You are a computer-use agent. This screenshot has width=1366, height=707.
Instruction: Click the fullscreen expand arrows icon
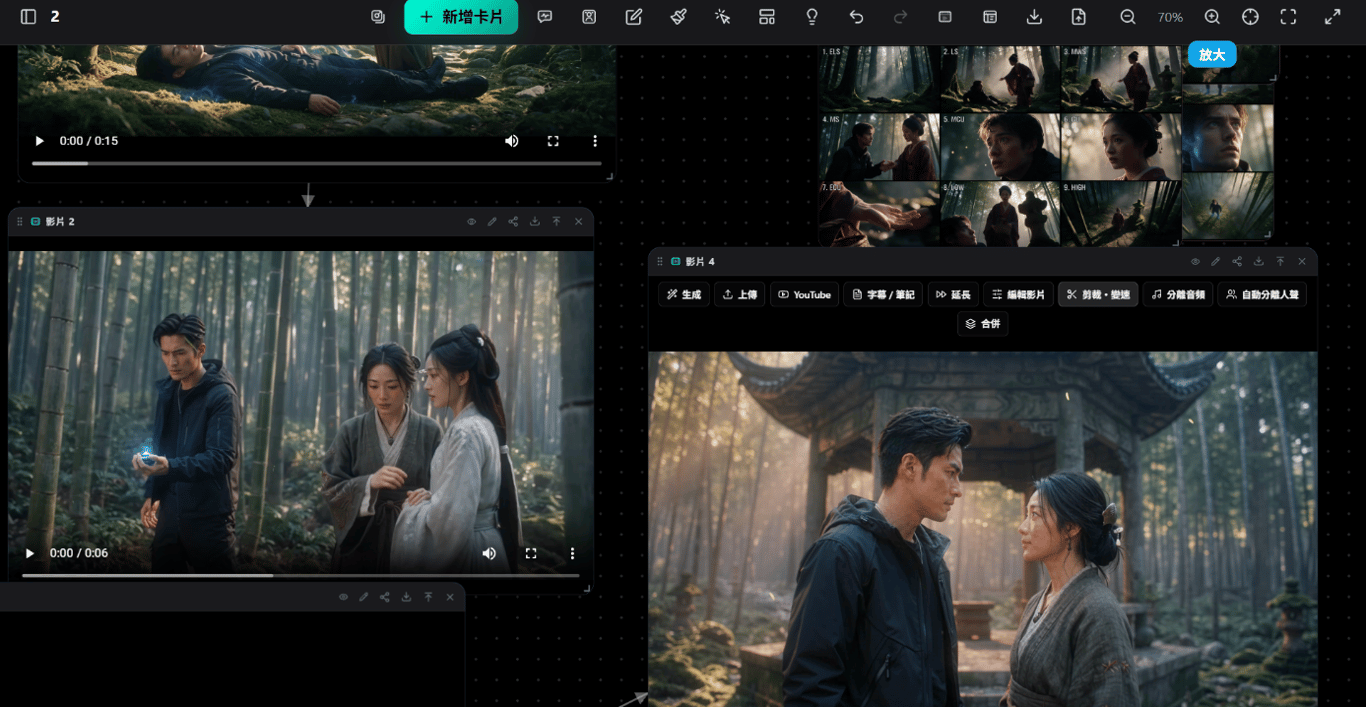coord(1333,17)
